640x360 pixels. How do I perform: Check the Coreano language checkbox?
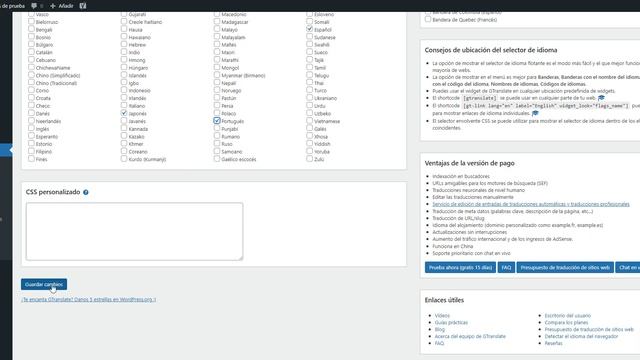coord(124,151)
